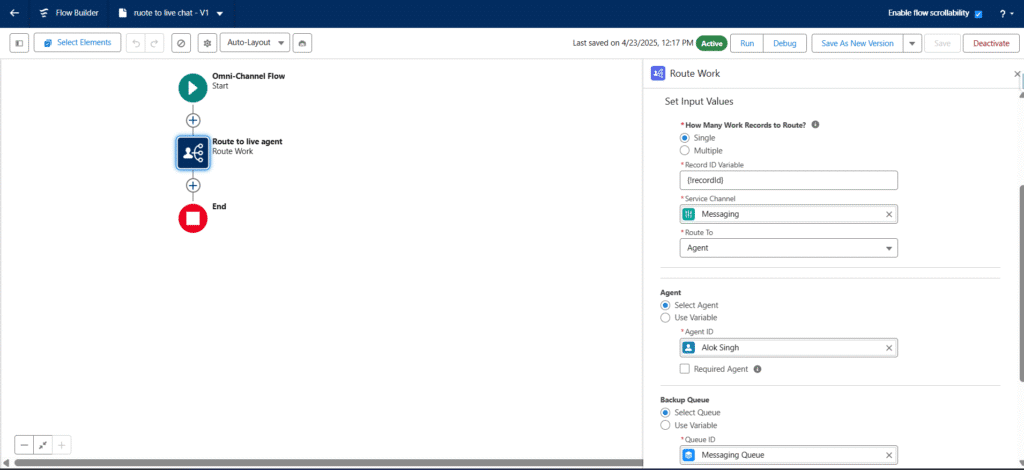Check the Required Agent checkbox

tap(685, 369)
